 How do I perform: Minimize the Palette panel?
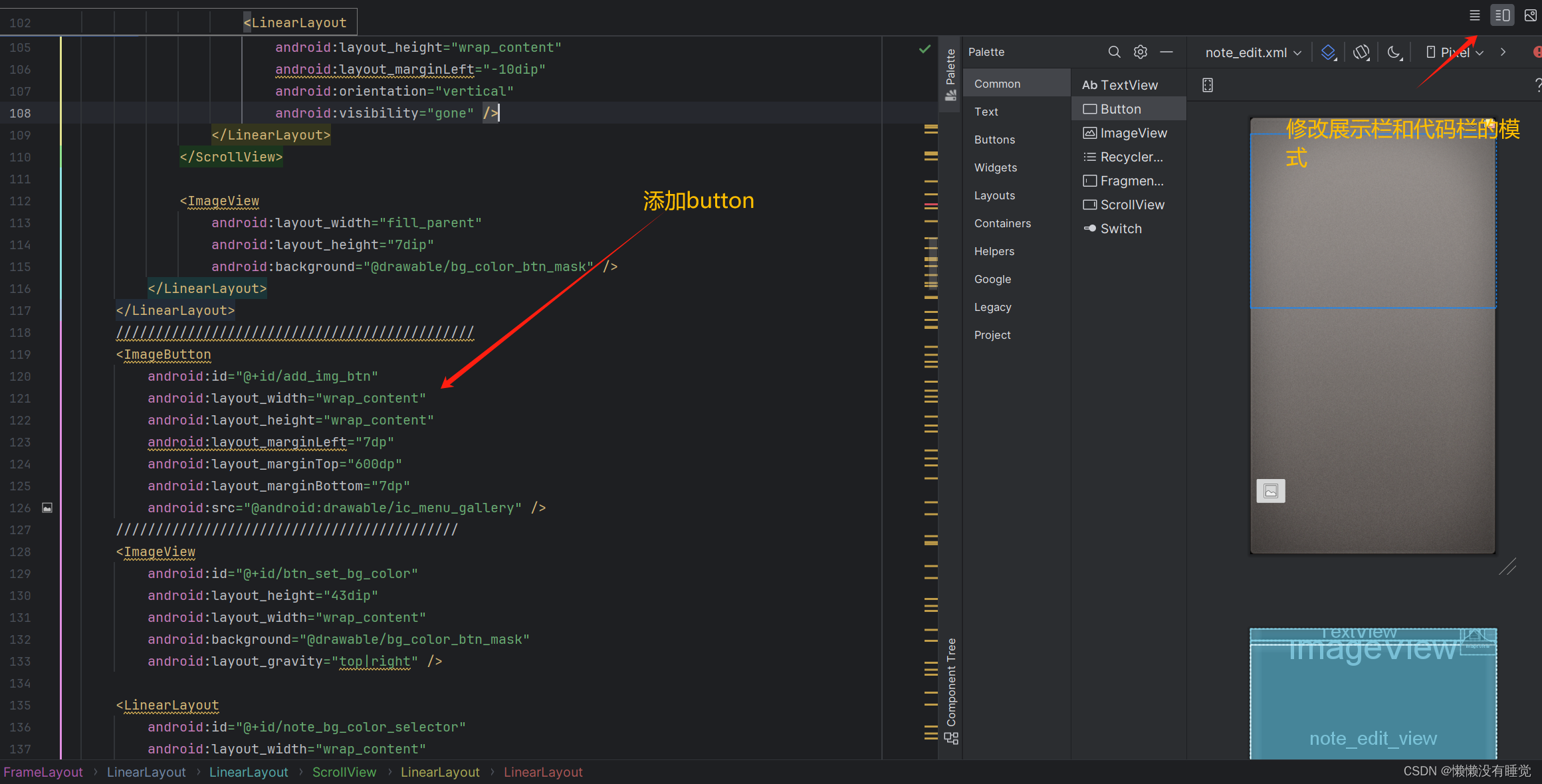(1166, 52)
